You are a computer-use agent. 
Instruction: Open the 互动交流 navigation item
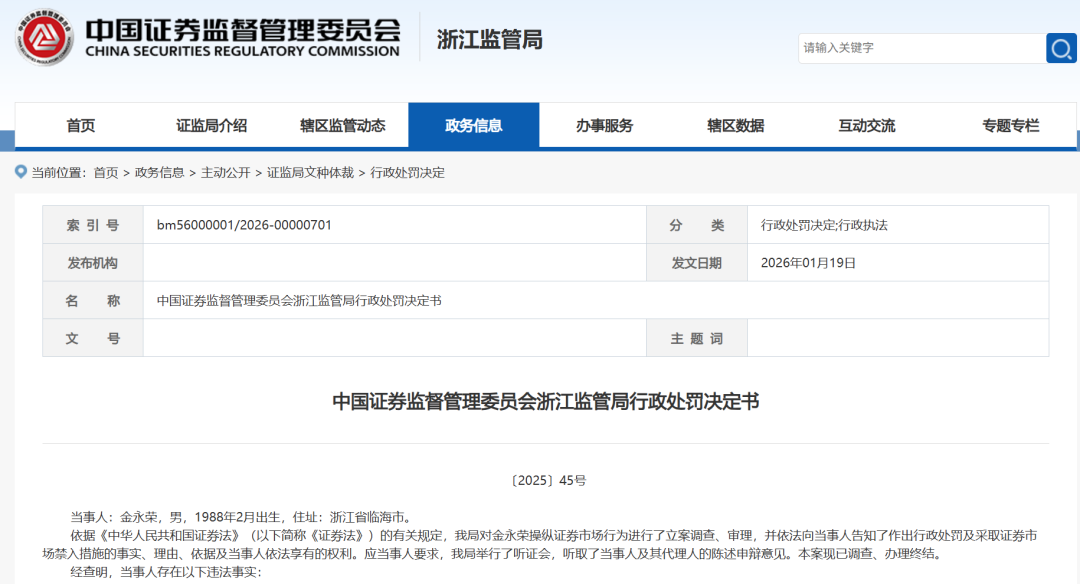pyautogui.click(x=866, y=124)
